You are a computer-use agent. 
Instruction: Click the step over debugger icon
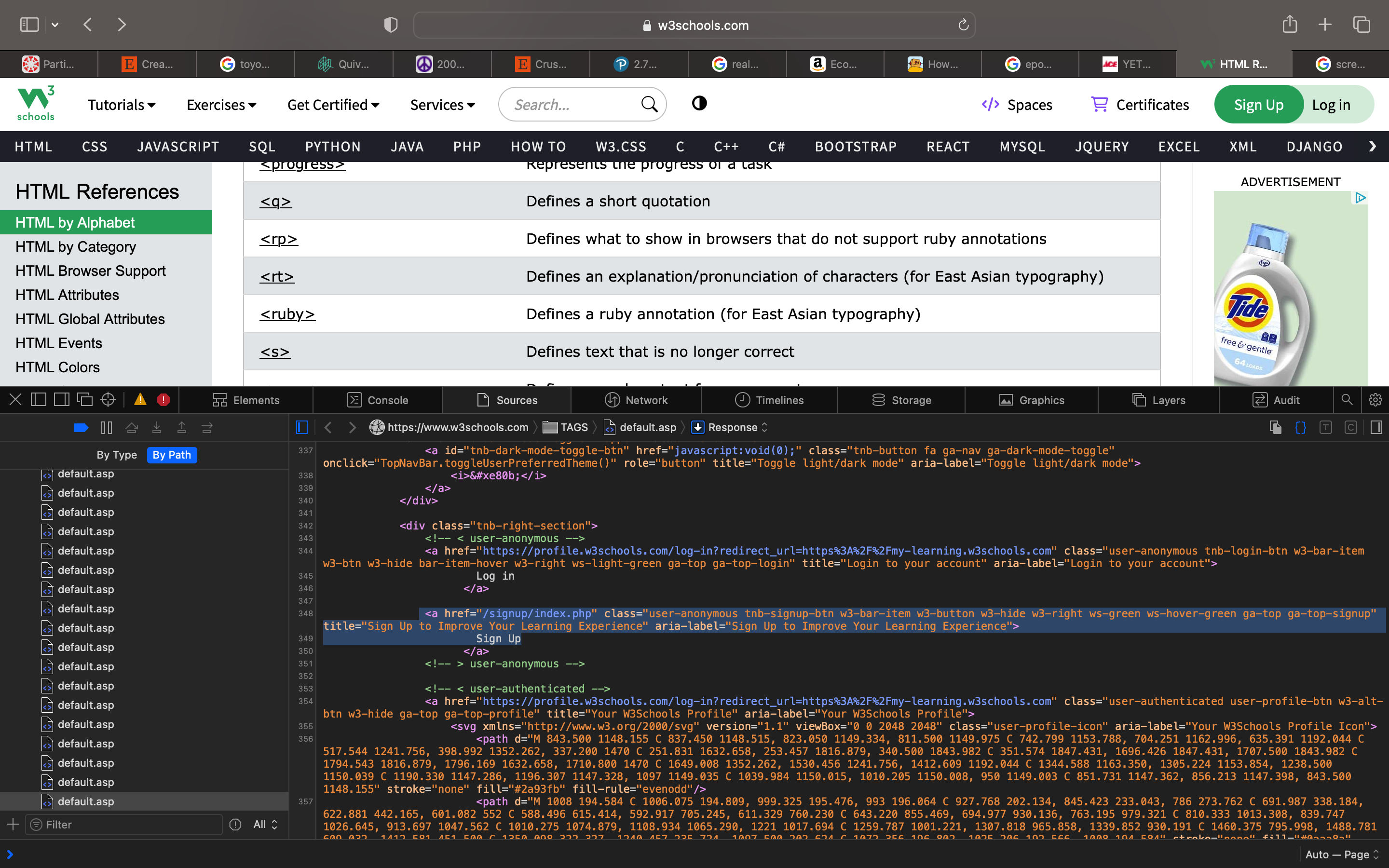tap(132, 428)
